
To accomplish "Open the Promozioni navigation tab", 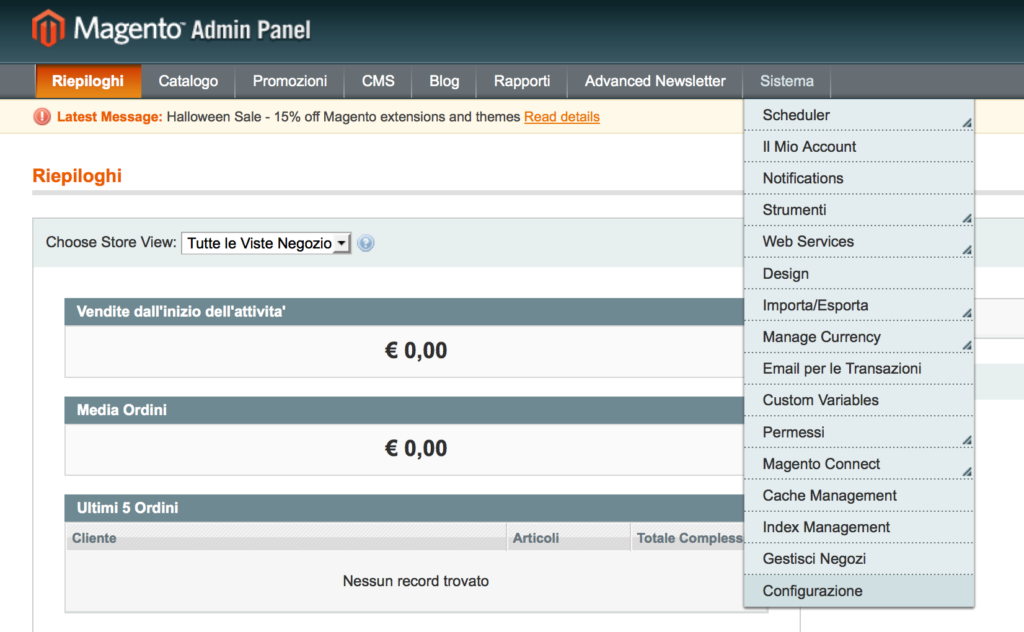I will [x=289, y=81].
